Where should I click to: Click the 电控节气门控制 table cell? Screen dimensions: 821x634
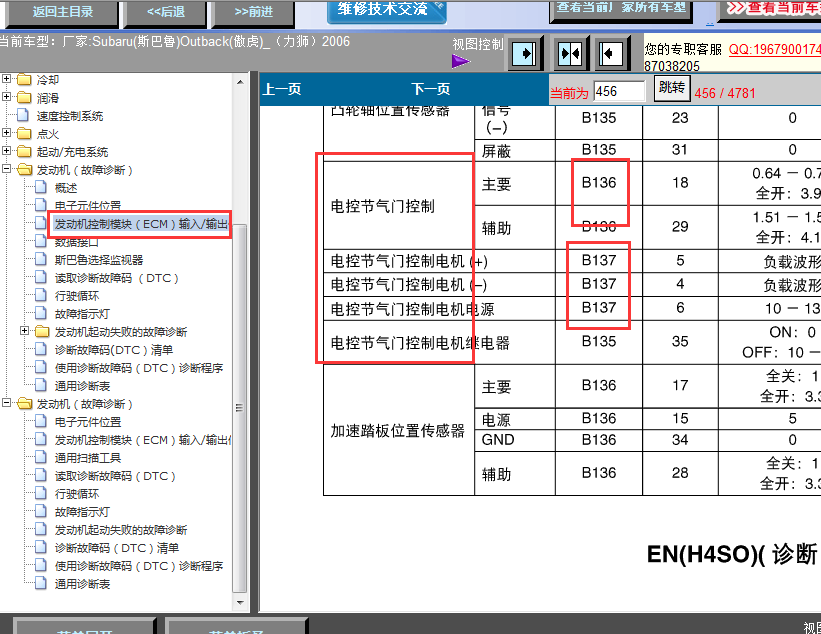click(x=398, y=206)
